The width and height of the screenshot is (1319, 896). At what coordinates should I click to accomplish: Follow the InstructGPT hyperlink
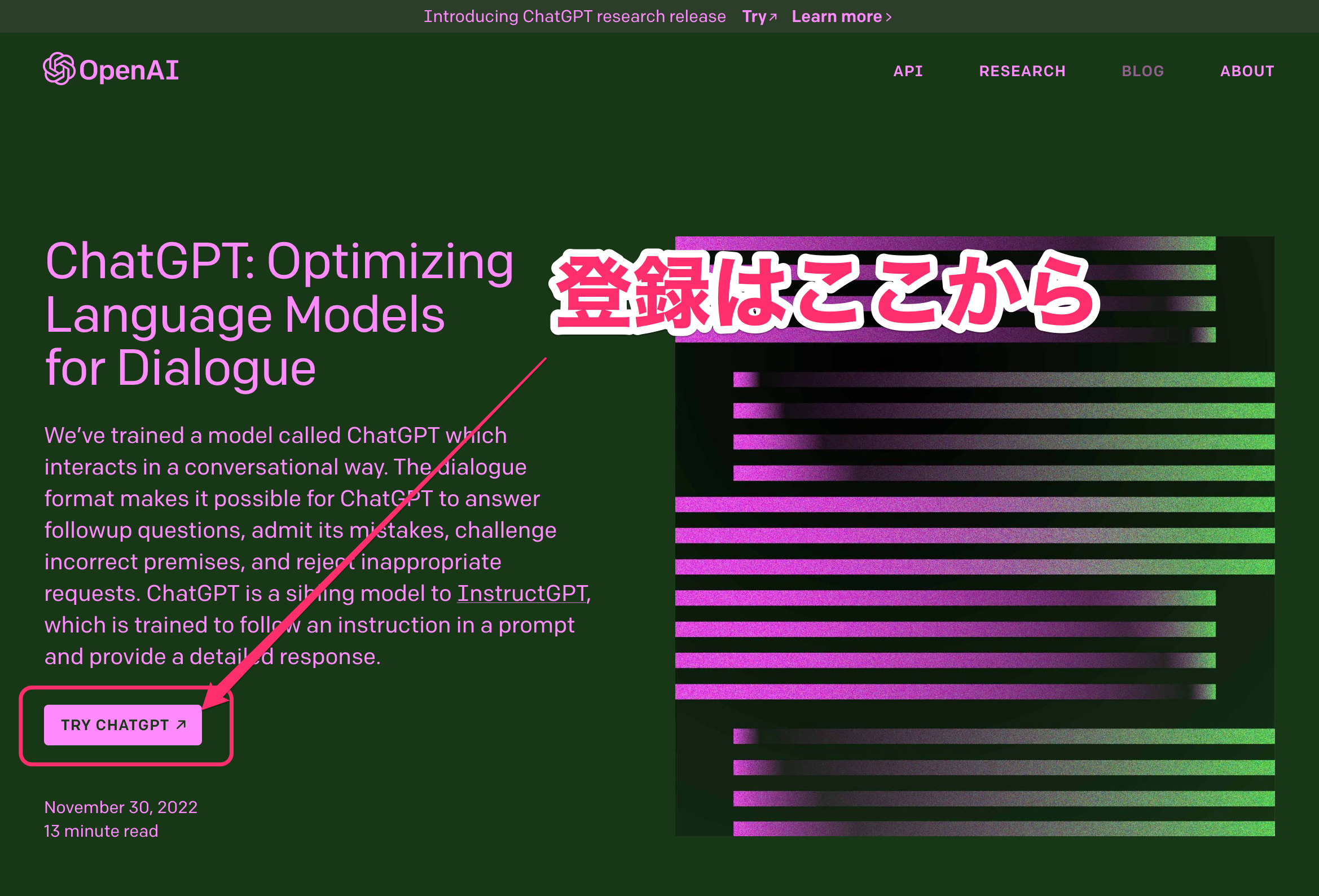tap(522, 594)
